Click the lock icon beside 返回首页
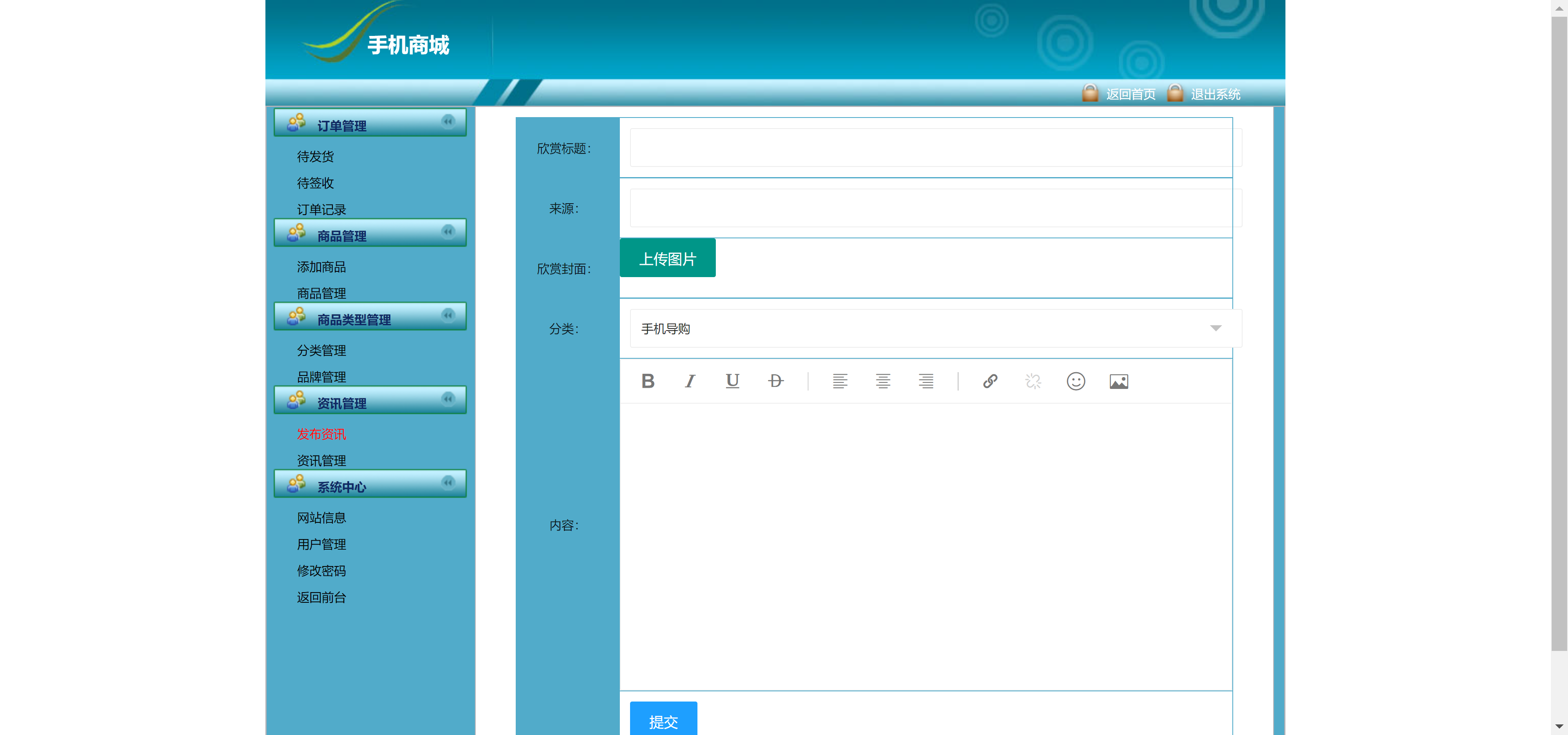This screenshot has height=735, width=1568. click(x=1090, y=93)
